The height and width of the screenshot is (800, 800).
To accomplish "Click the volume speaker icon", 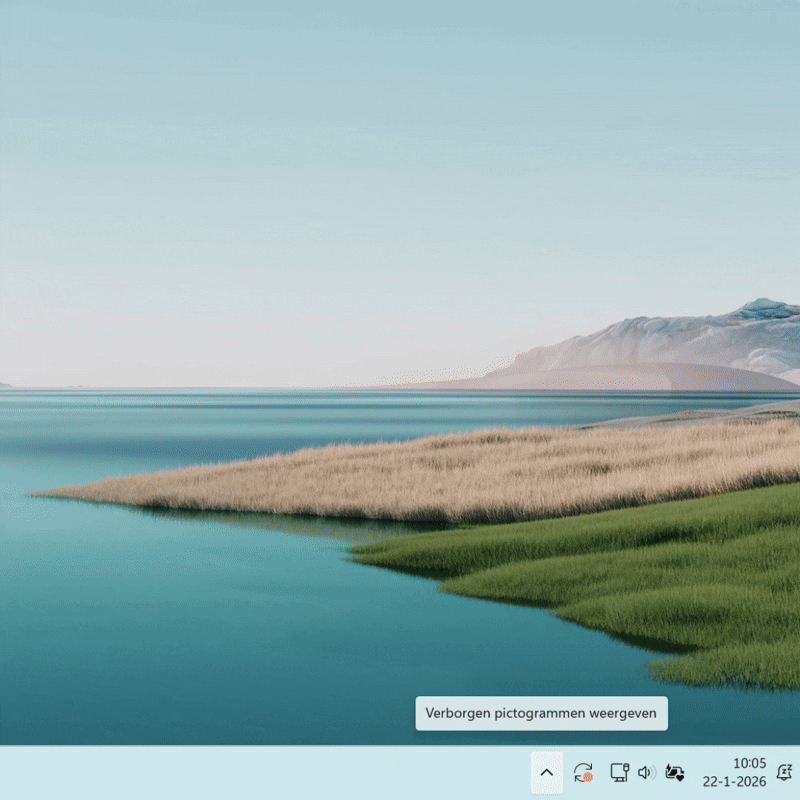I will point(646,772).
